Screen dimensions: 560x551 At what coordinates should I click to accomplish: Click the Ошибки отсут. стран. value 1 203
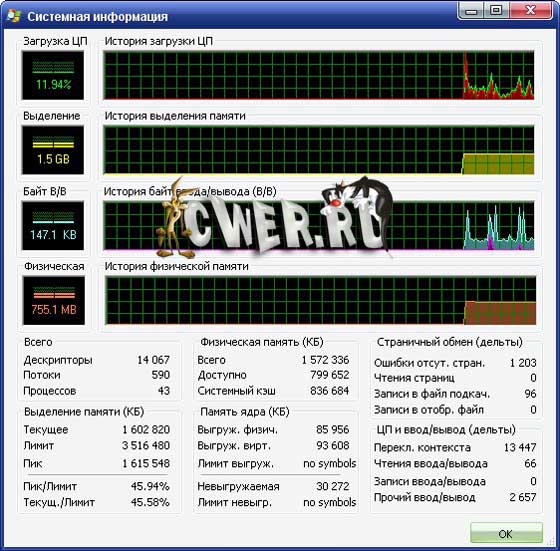point(523,363)
